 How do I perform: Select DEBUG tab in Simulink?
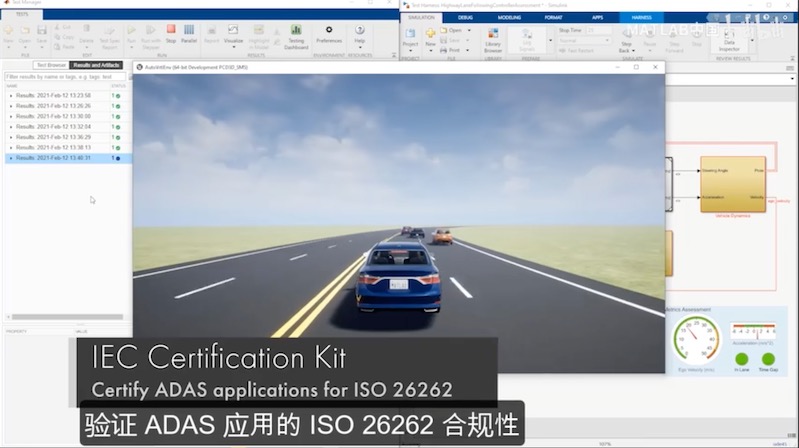465,17
